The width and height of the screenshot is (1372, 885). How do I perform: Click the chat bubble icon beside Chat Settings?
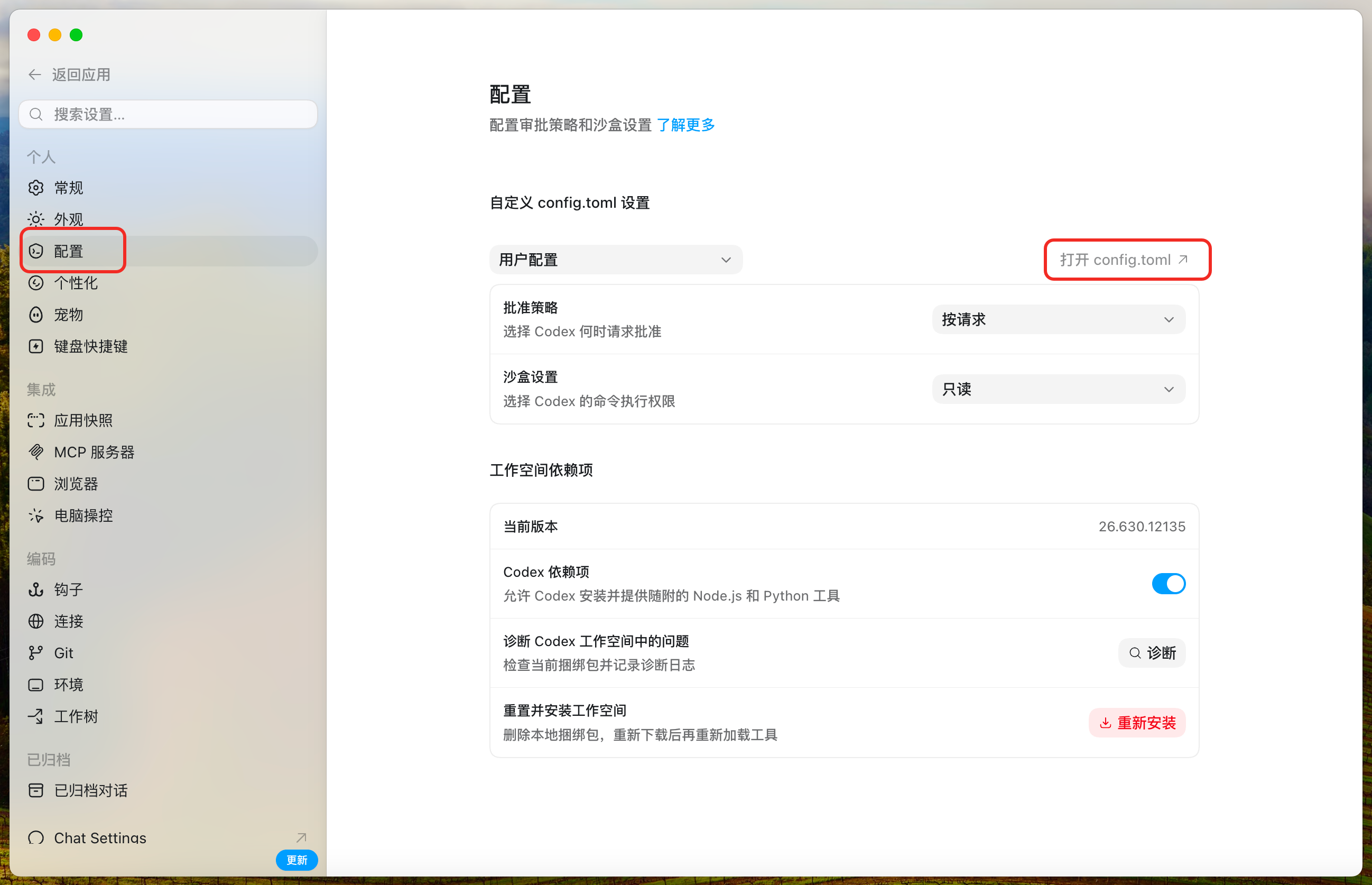coord(36,838)
